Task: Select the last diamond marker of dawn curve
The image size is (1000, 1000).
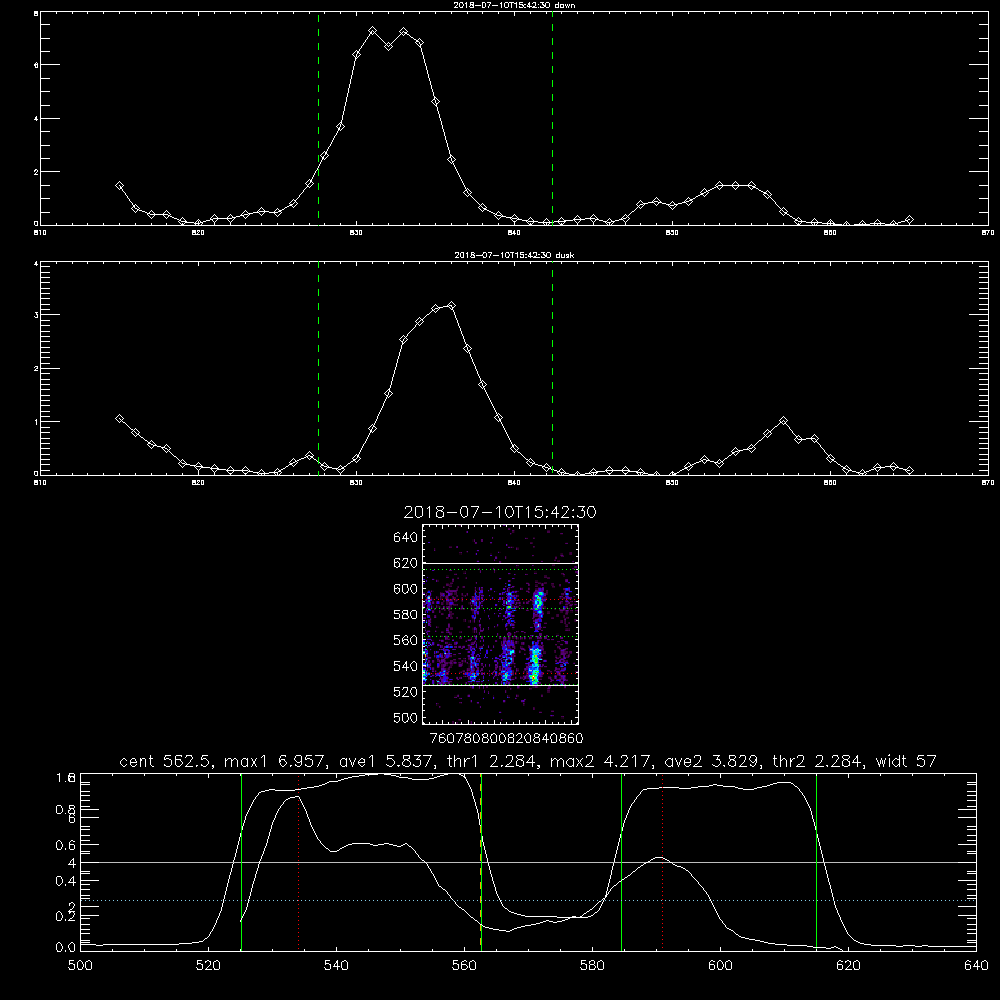Action: [909, 220]
